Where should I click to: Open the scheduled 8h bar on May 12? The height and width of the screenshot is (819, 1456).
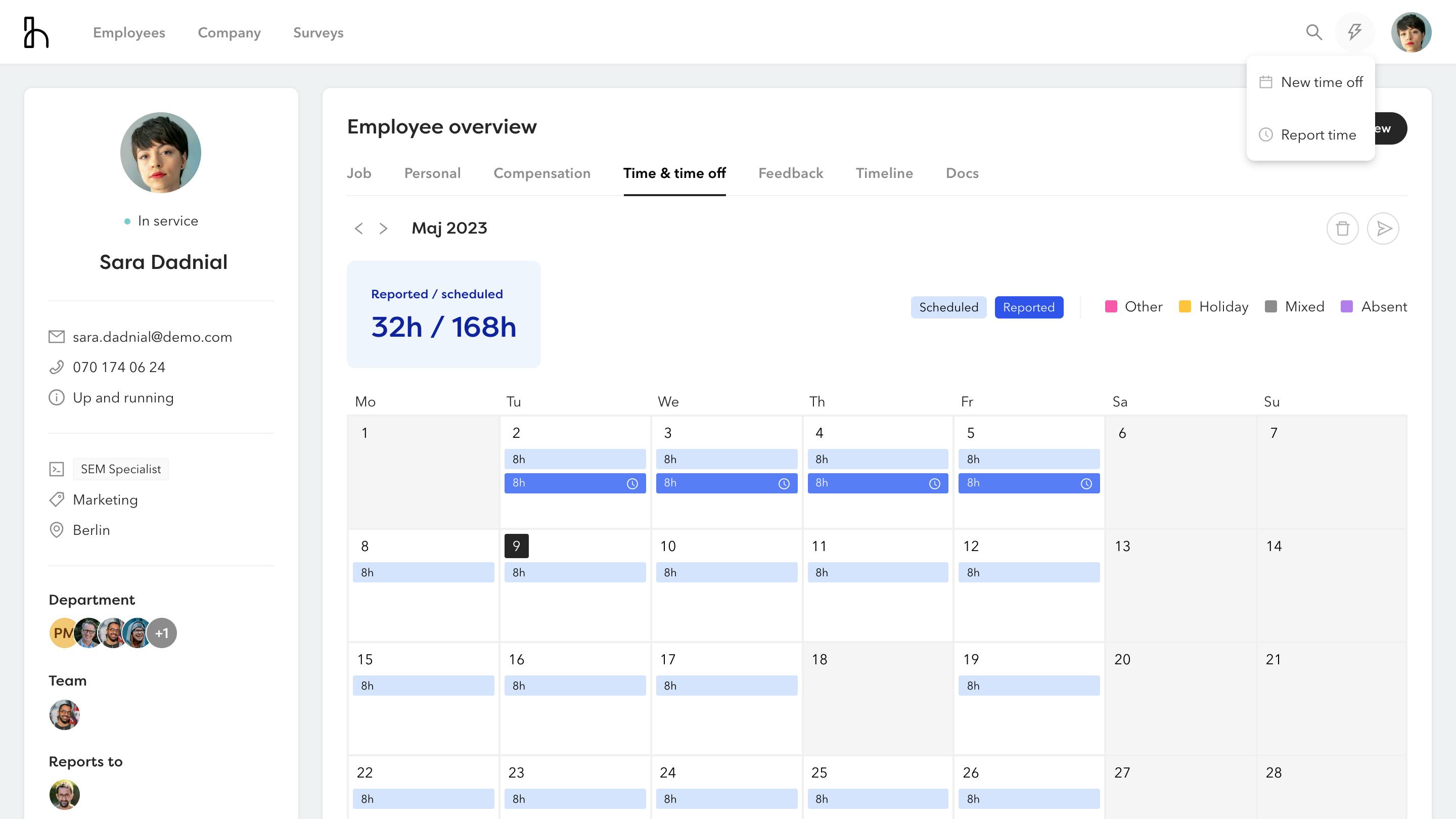1029,573
